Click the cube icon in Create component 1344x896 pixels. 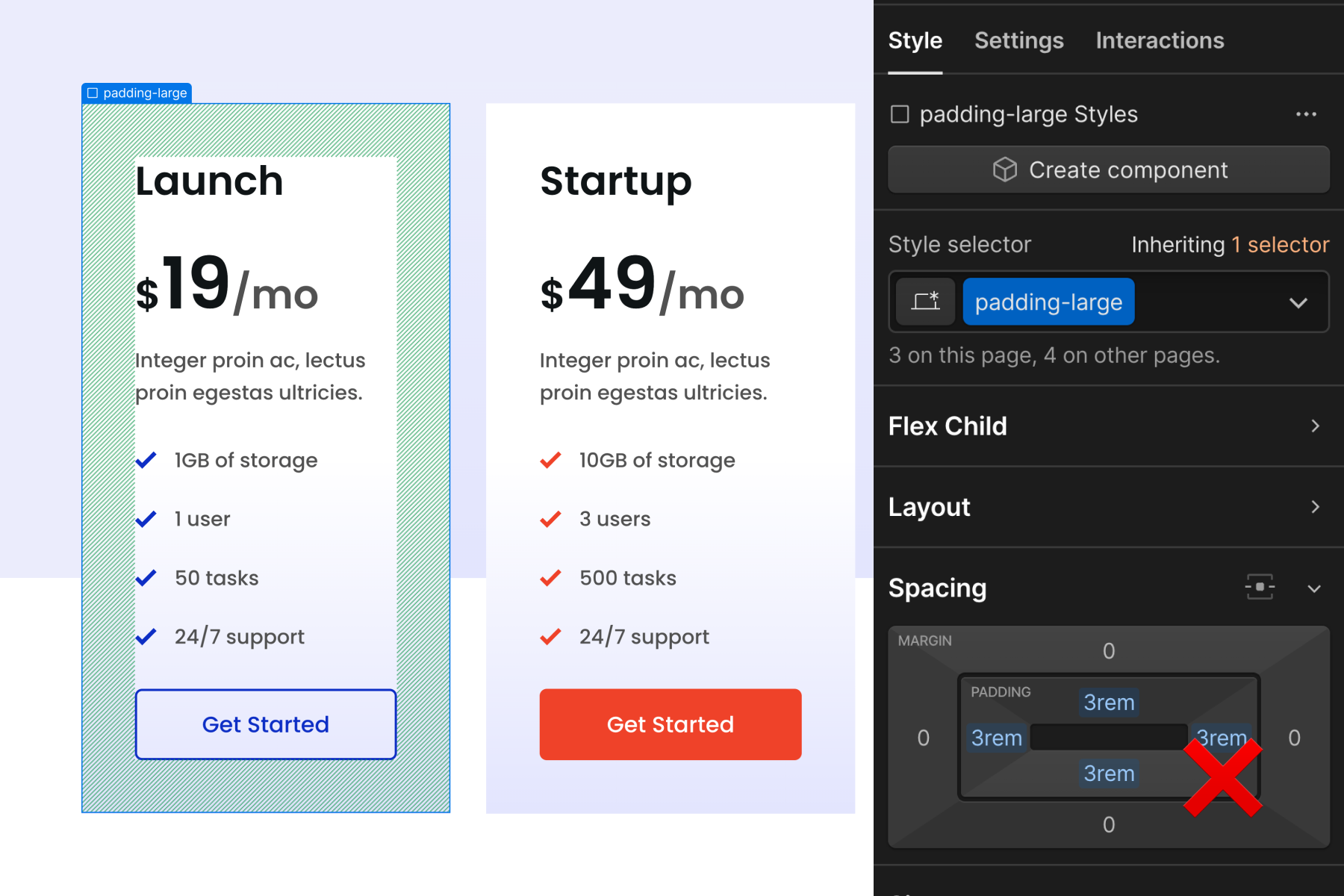coord(1005,169)
